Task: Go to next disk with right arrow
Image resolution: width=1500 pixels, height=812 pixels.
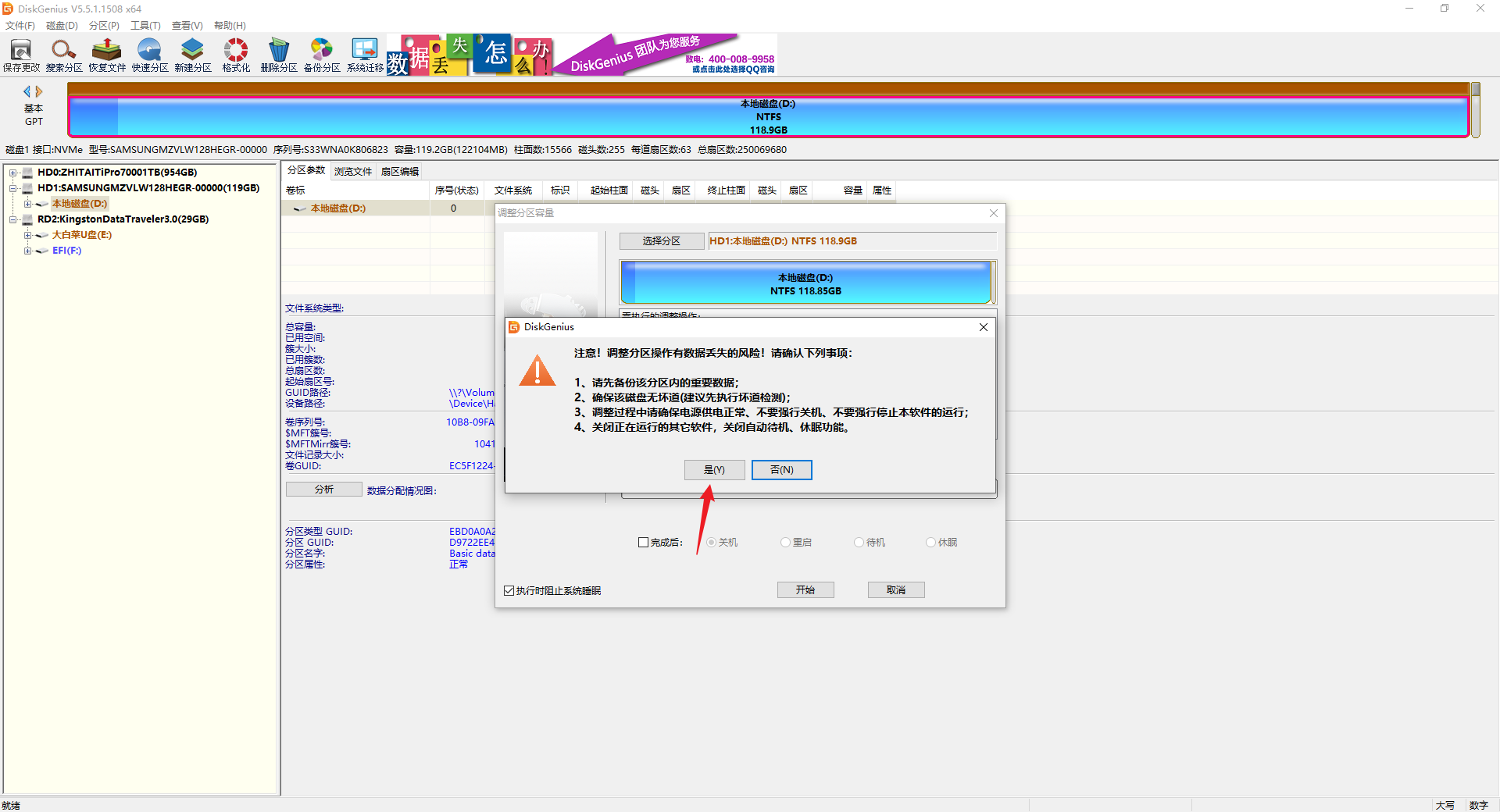Action: coord(39,91)
